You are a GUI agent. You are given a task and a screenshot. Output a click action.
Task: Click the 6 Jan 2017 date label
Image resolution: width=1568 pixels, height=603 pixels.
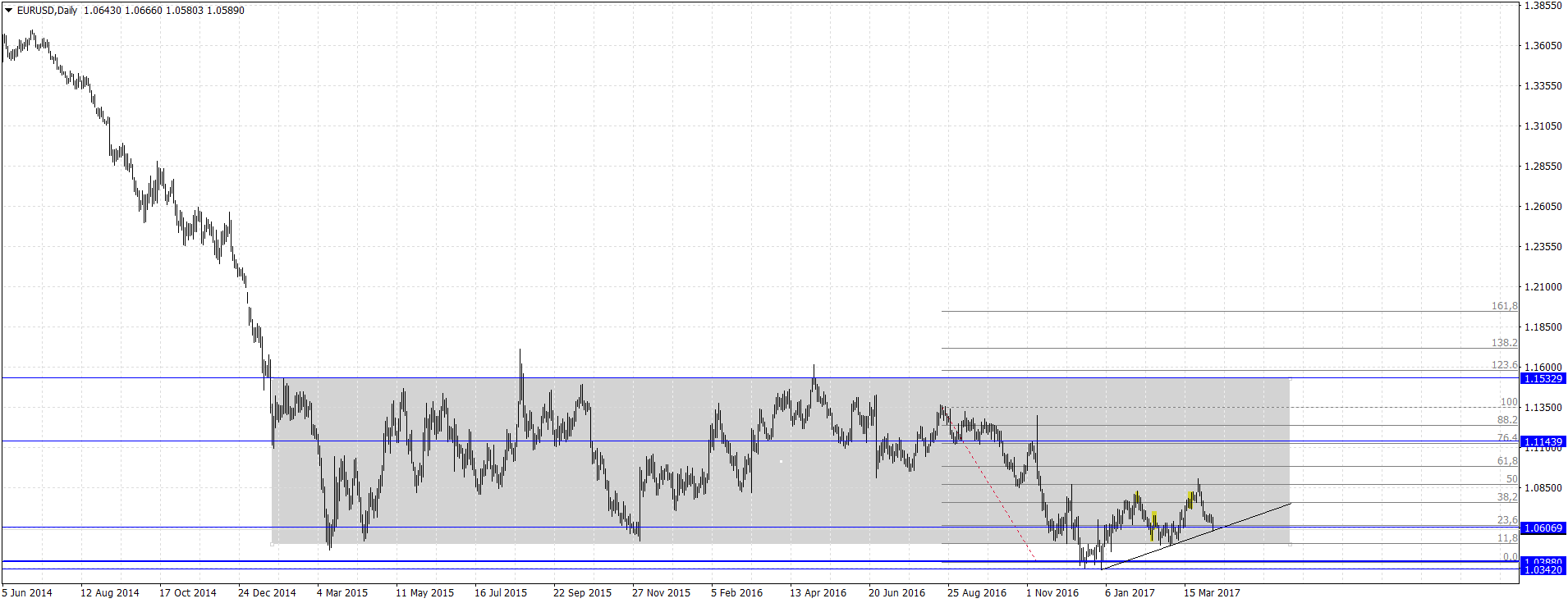point(1130,593)
